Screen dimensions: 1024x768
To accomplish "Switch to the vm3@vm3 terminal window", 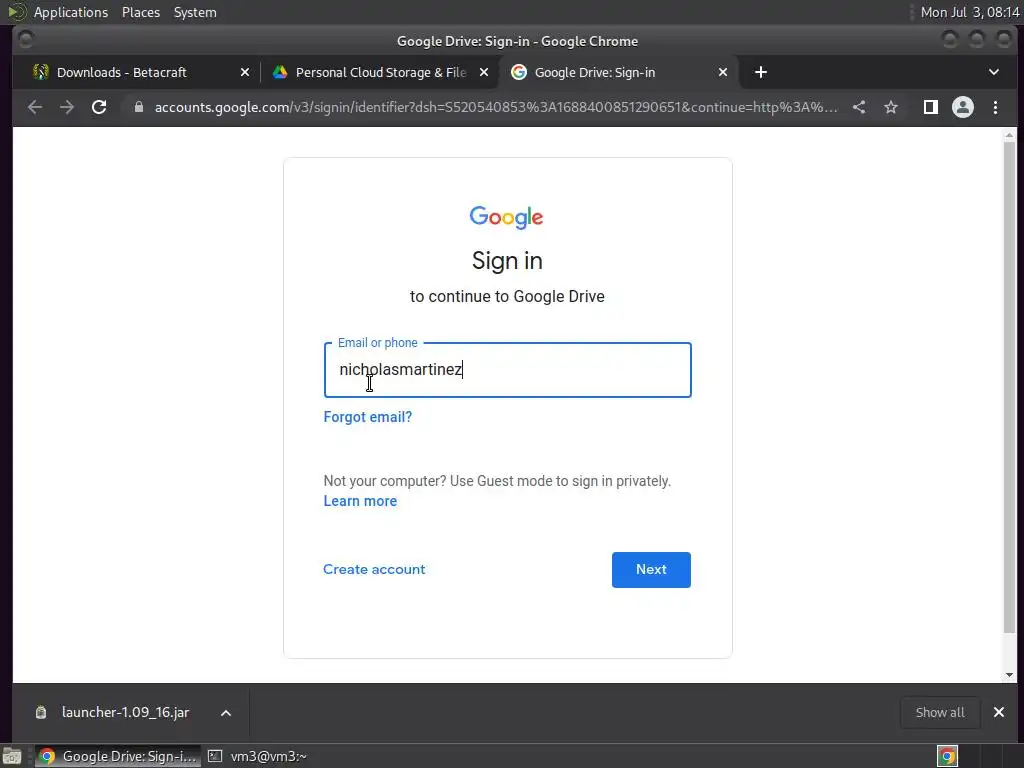I will pyautogui.click(x=257, y=756).
